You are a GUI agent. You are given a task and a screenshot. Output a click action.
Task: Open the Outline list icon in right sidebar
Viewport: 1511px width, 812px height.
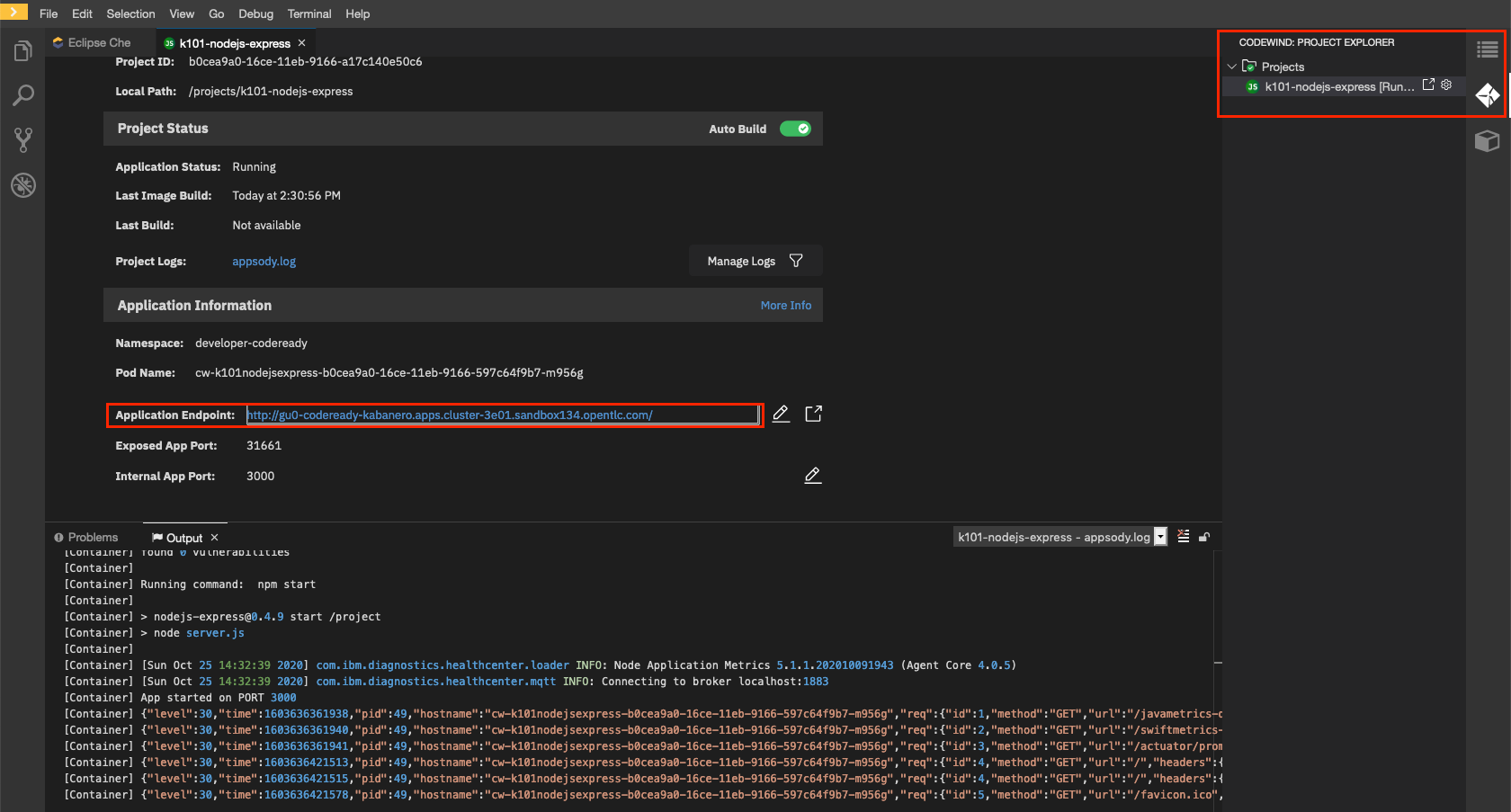pyautogui.click(x=1488, y=49)
